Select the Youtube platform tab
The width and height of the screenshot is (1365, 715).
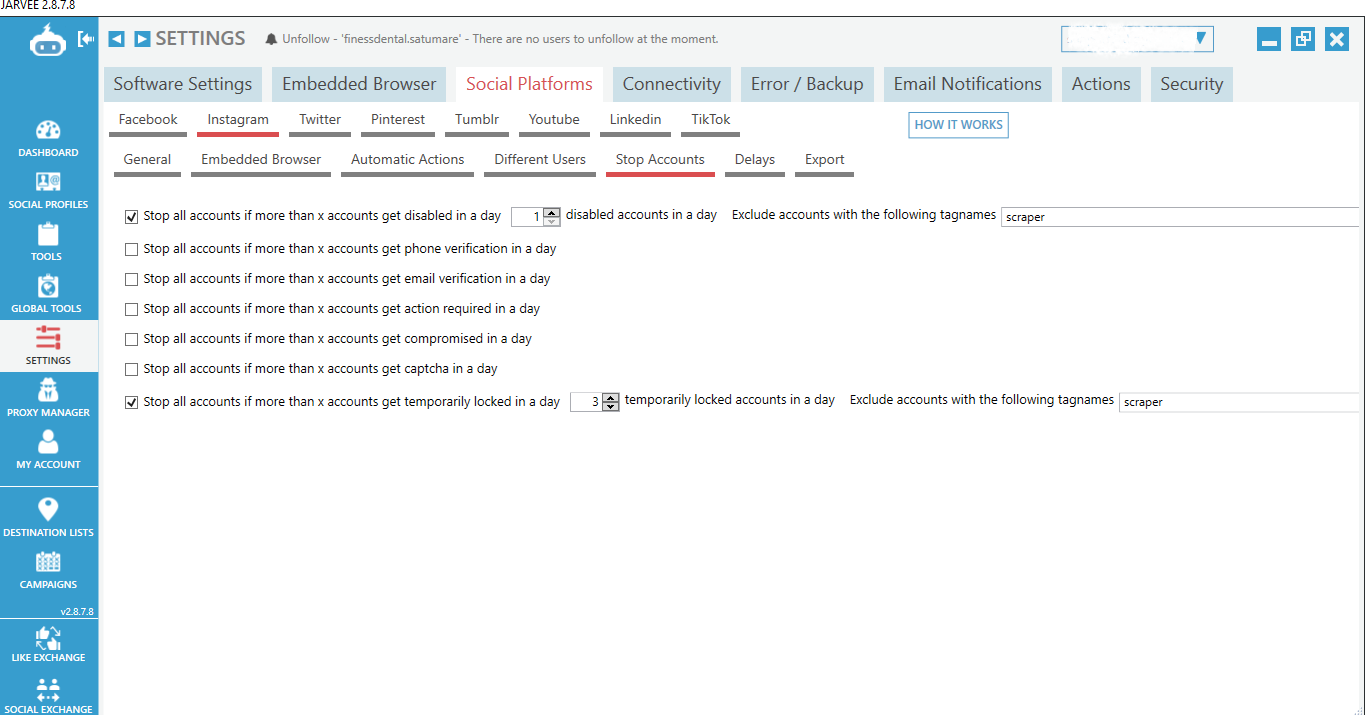click(x=554, y=120)
